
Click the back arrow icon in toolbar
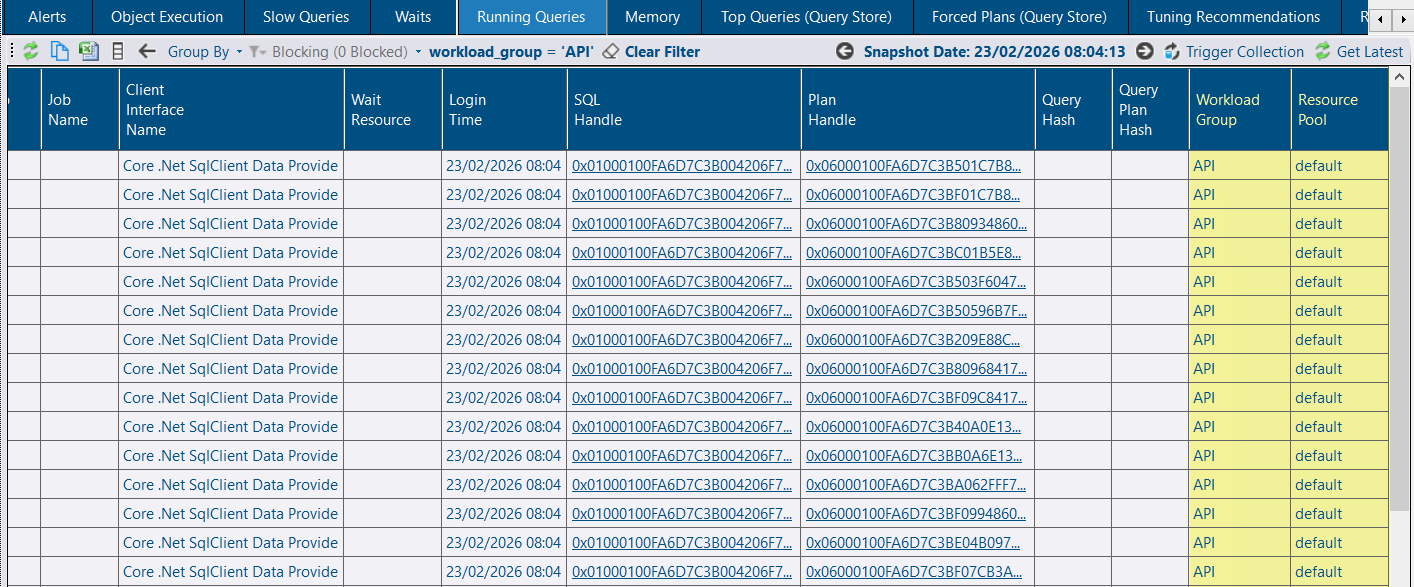point(147,51)
